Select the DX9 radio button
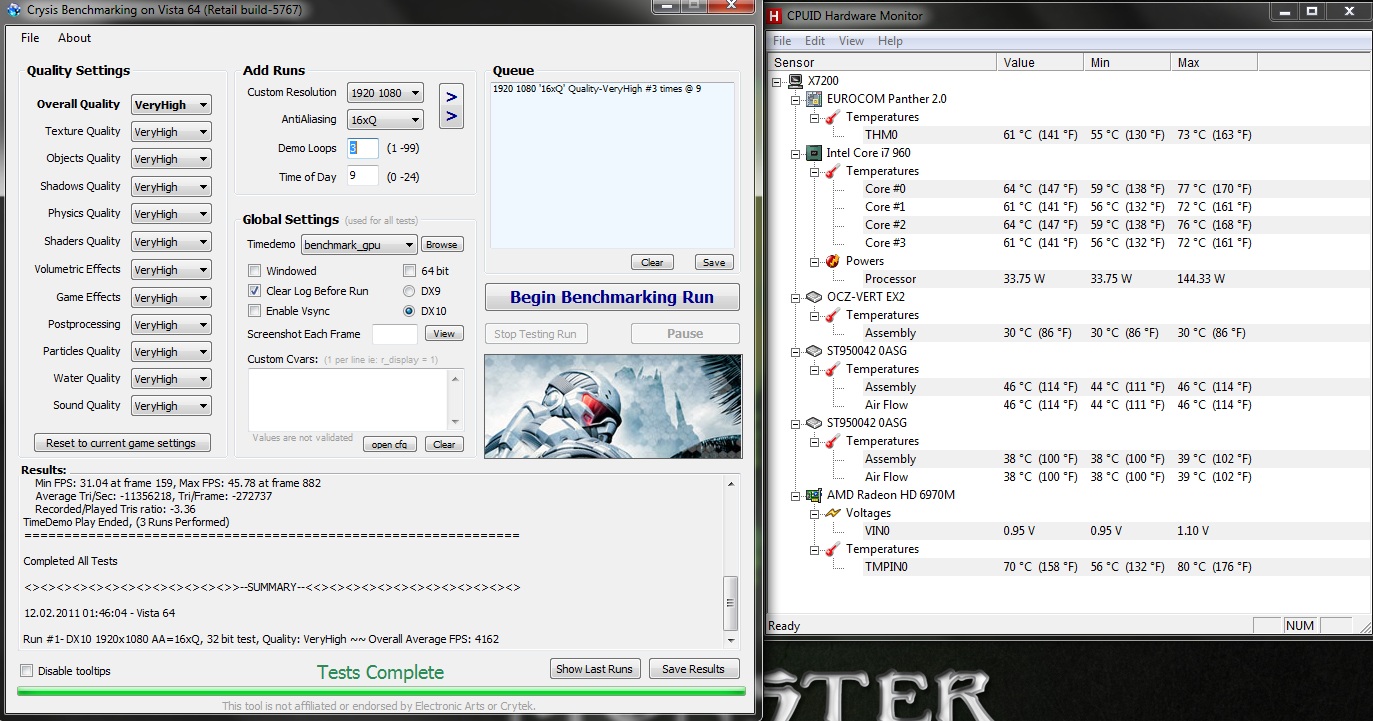The height and width of the screenshot is (721, 1373). (409, 291)
